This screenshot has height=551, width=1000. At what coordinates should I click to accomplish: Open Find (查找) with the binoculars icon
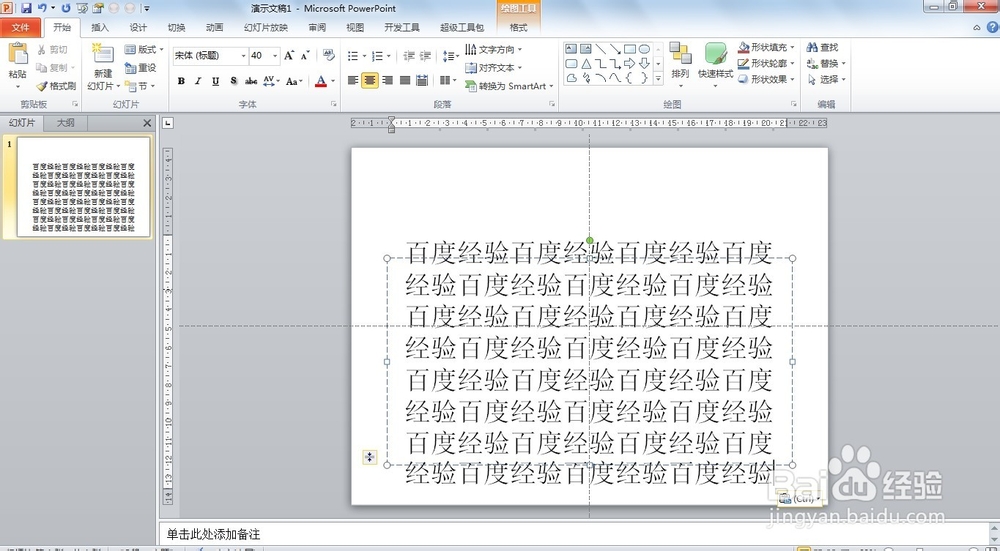click(x=822, y=47)
